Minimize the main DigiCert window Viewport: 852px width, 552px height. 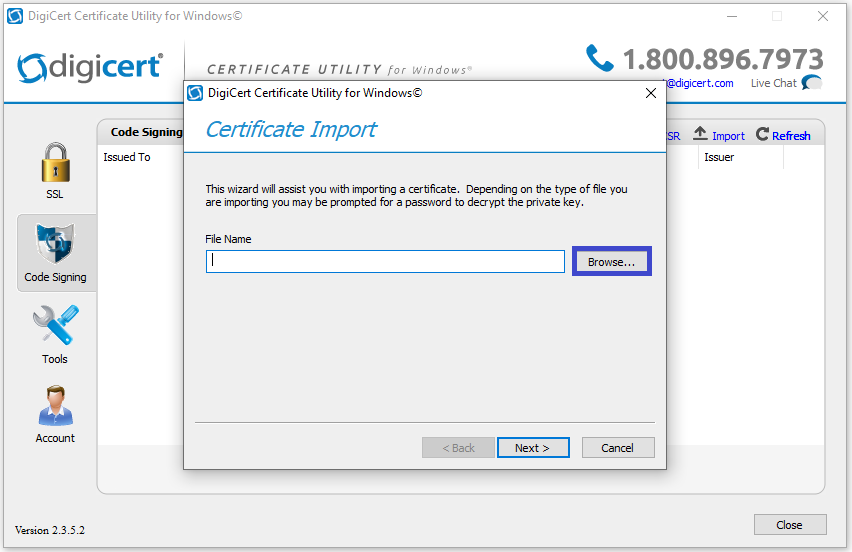coord(732,16)
